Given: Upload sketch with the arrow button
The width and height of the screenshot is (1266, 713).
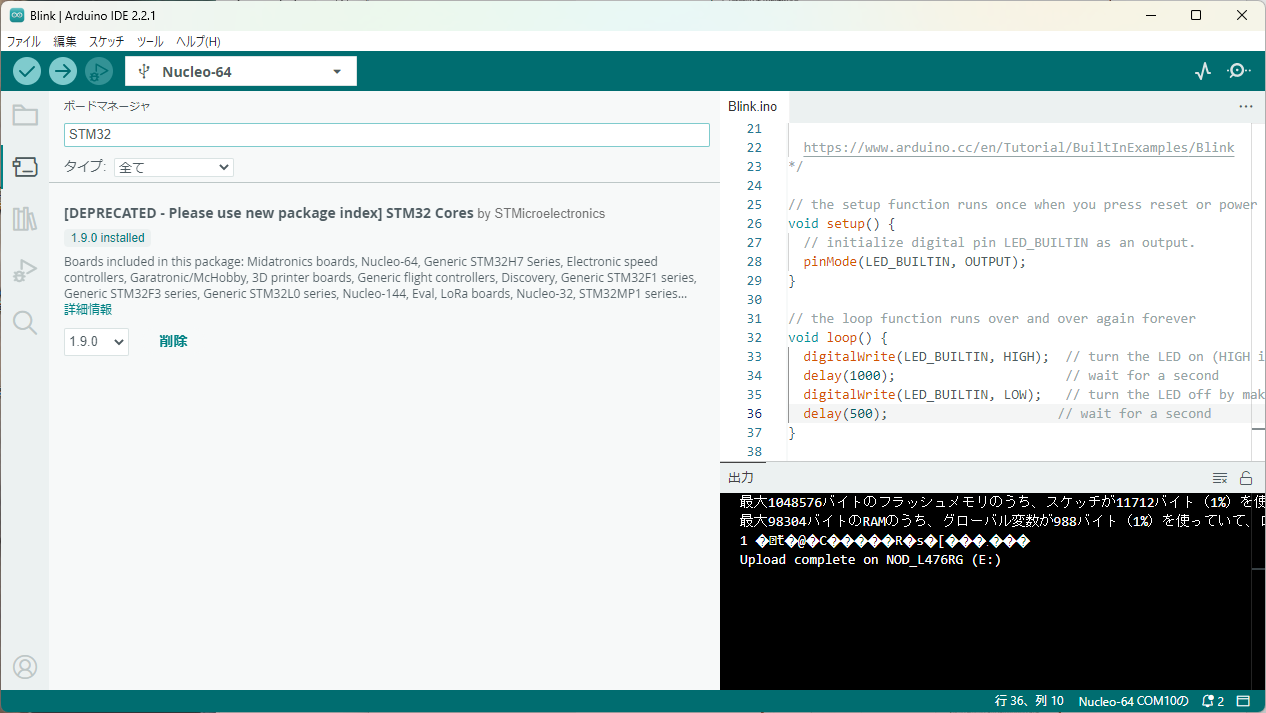Looking at the screenshot, I should pos(63,71).
